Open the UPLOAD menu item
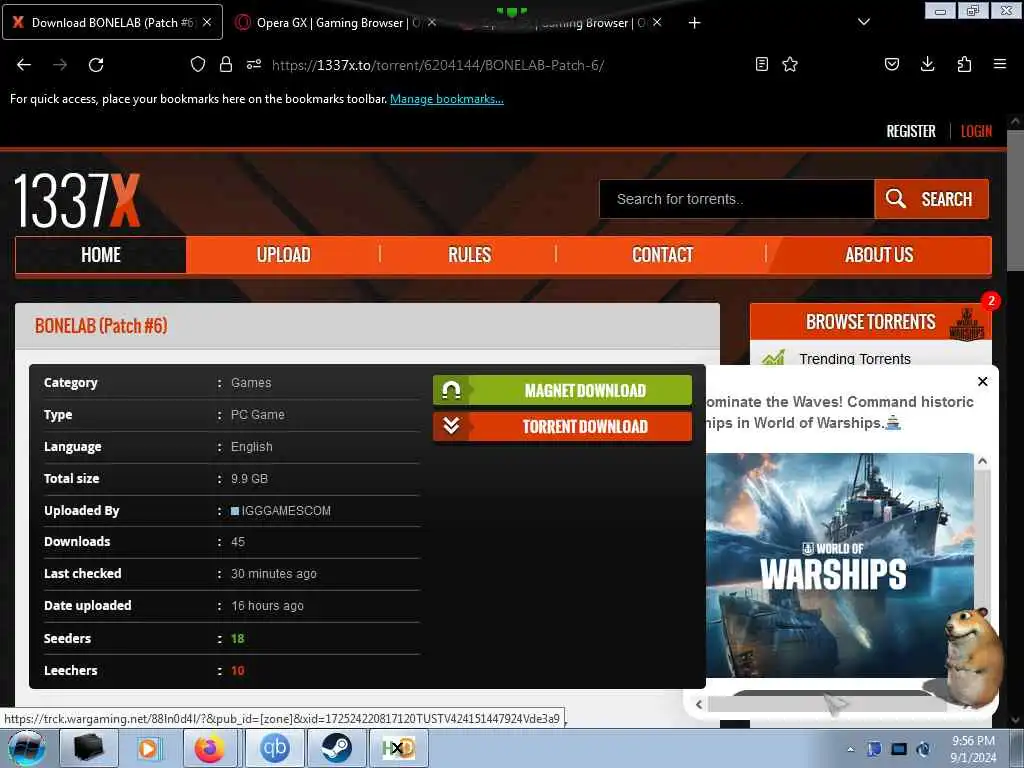 (x=283, y=255)
